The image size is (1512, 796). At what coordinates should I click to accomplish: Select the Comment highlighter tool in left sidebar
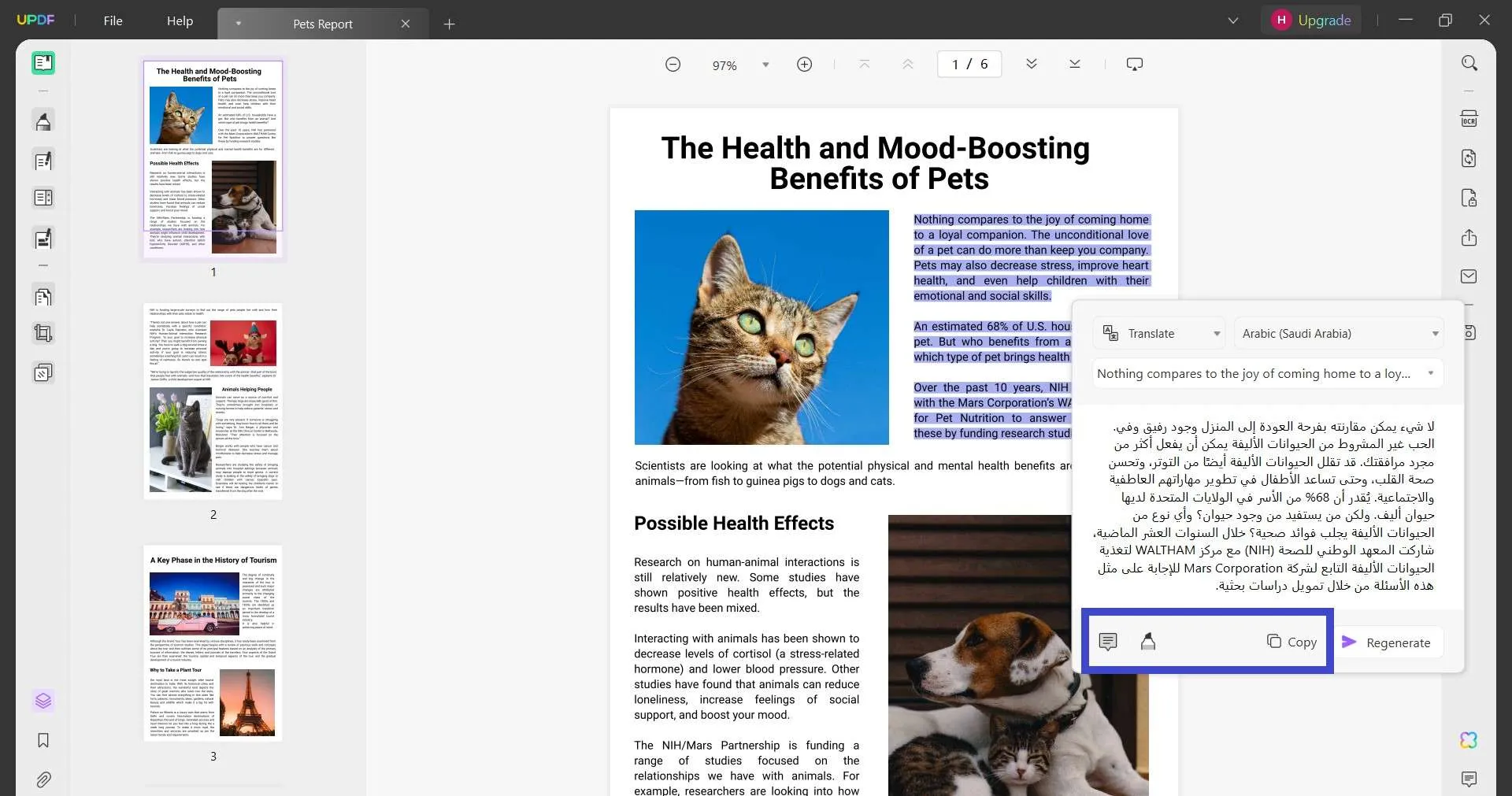point(43,121)
